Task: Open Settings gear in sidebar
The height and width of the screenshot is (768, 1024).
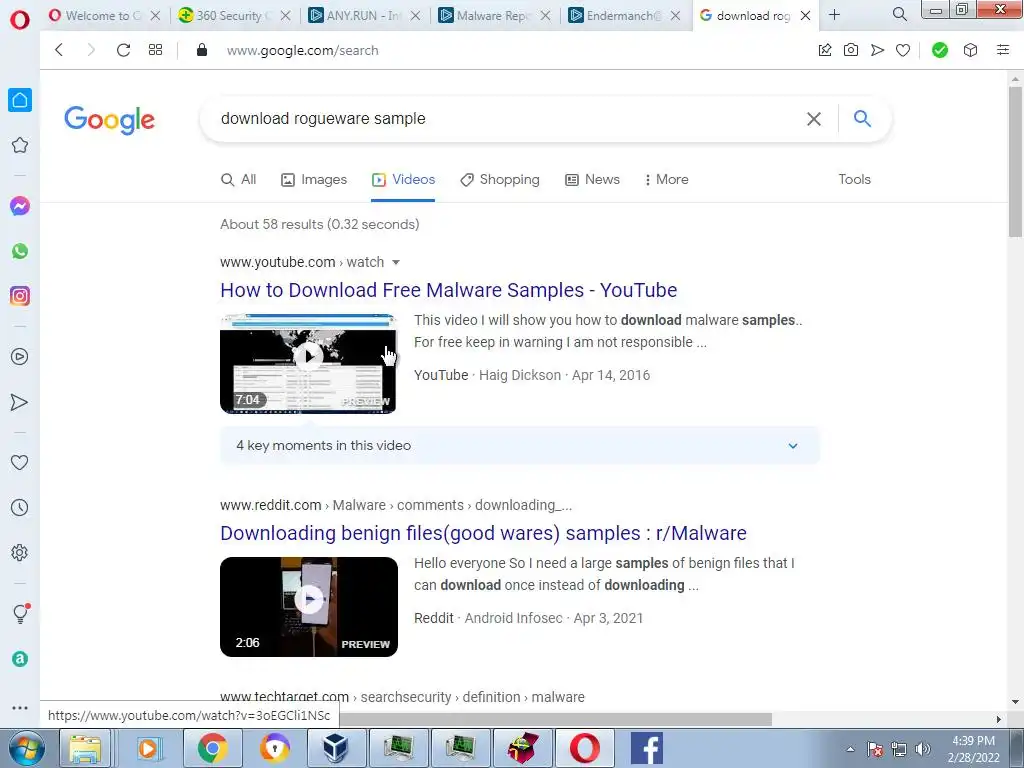Action: (20, 552)
